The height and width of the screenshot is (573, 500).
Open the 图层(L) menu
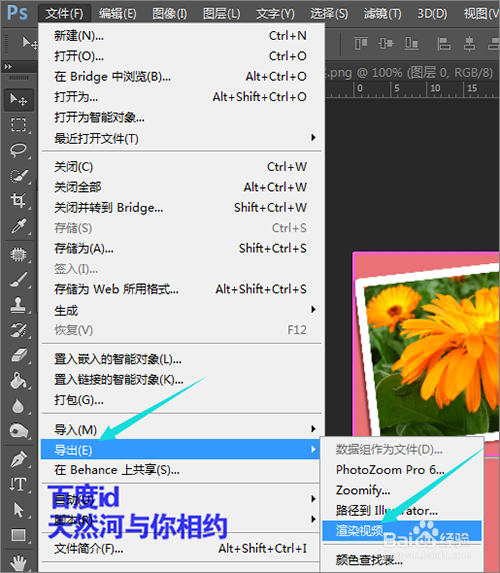(x=221, y=14)
